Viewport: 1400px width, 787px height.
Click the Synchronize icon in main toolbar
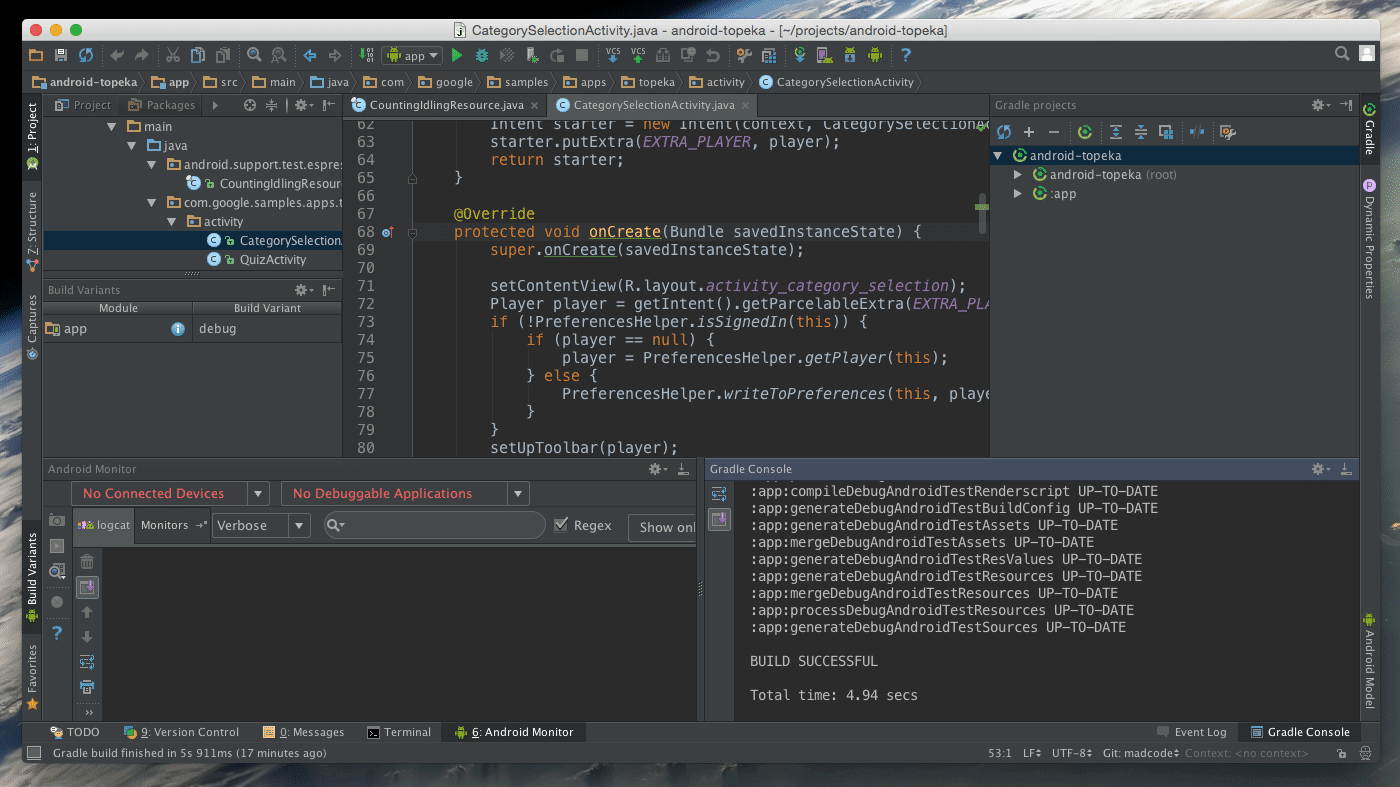click(86, 56)
